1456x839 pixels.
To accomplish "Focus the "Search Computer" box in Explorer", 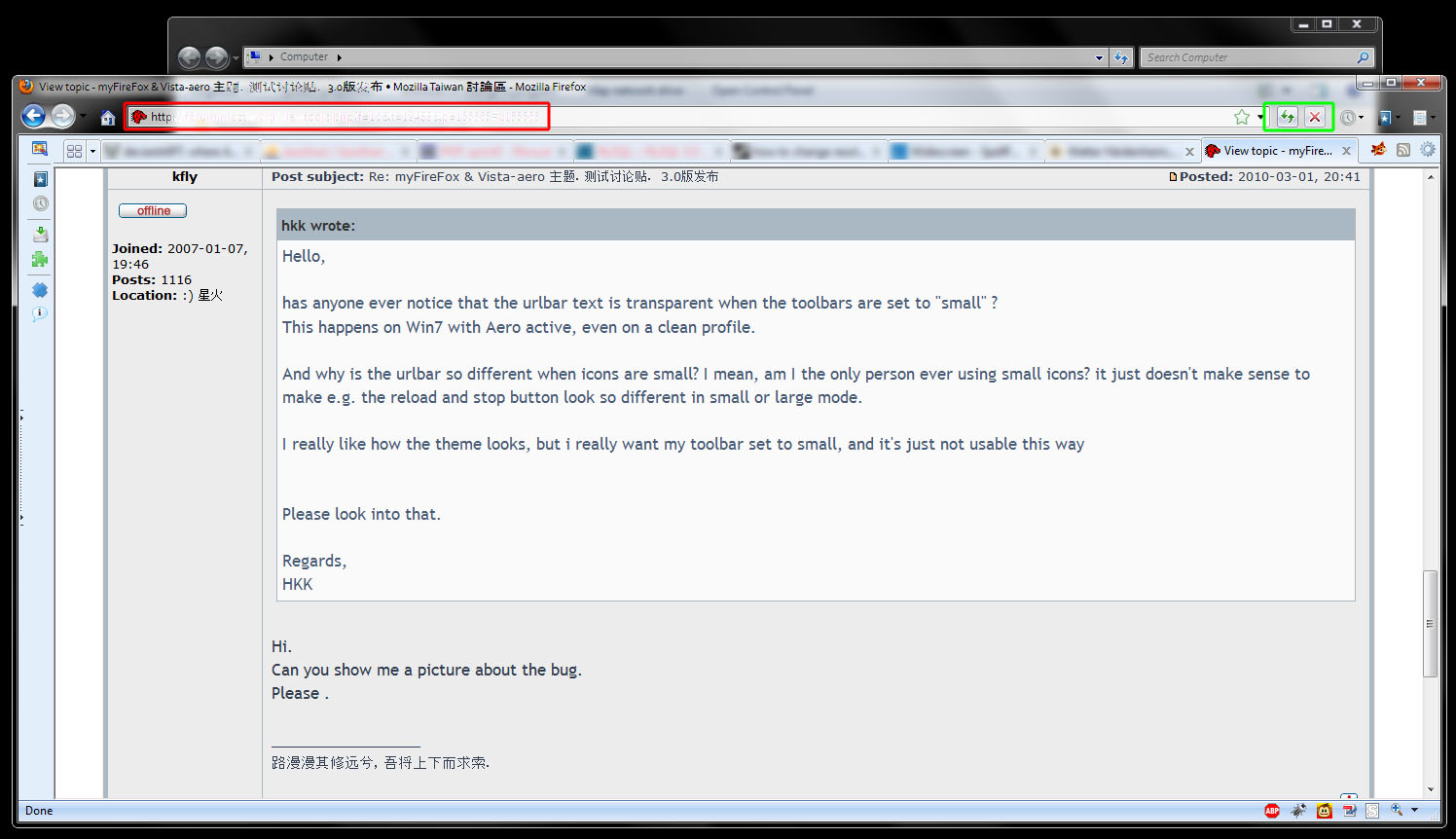I will [x=1257, y=57].
